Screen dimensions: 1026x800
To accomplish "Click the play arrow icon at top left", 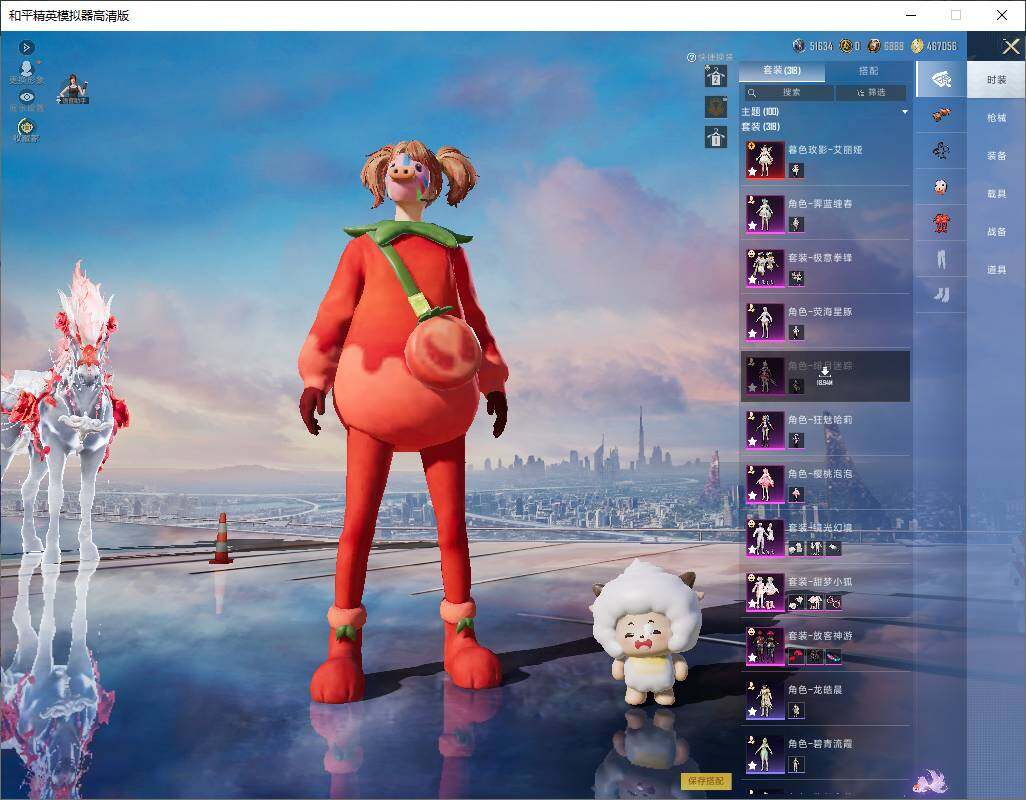I will coord(26,47).
